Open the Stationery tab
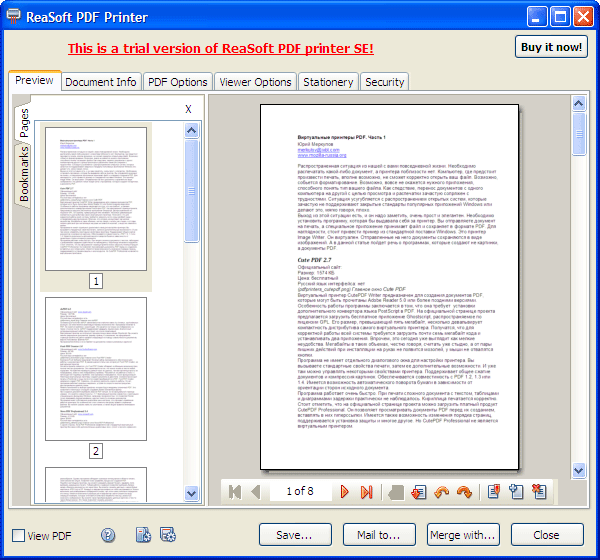The height and width of the screenshot is (560, 600). (328, 82)
